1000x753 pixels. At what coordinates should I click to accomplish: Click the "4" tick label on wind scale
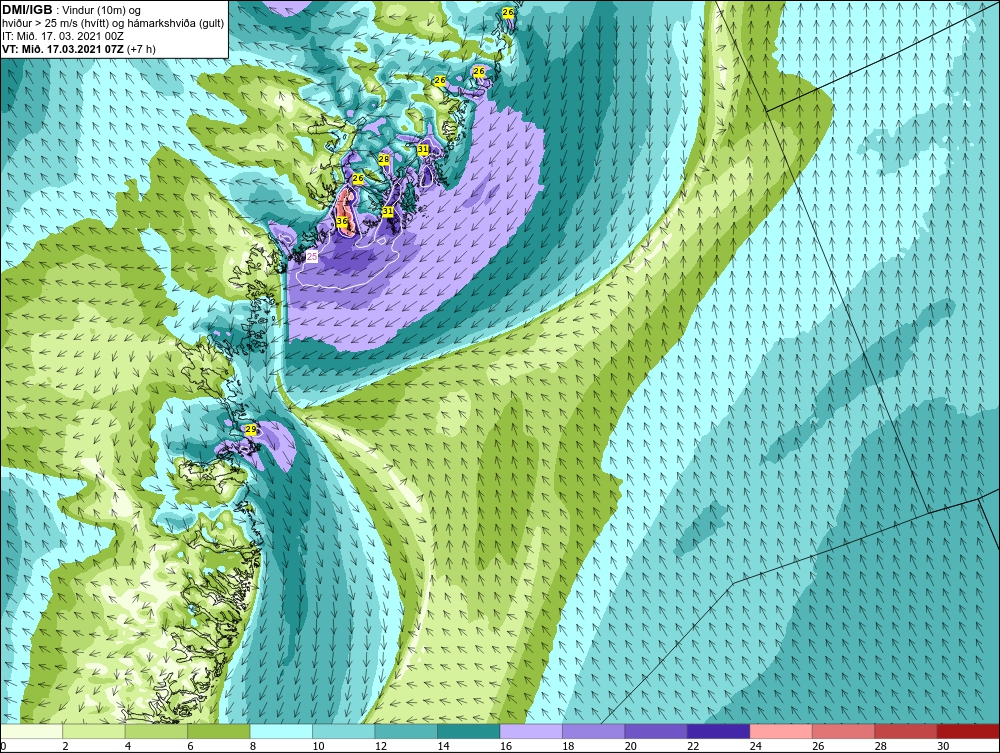pyautogui.click(x=128, y=746)
